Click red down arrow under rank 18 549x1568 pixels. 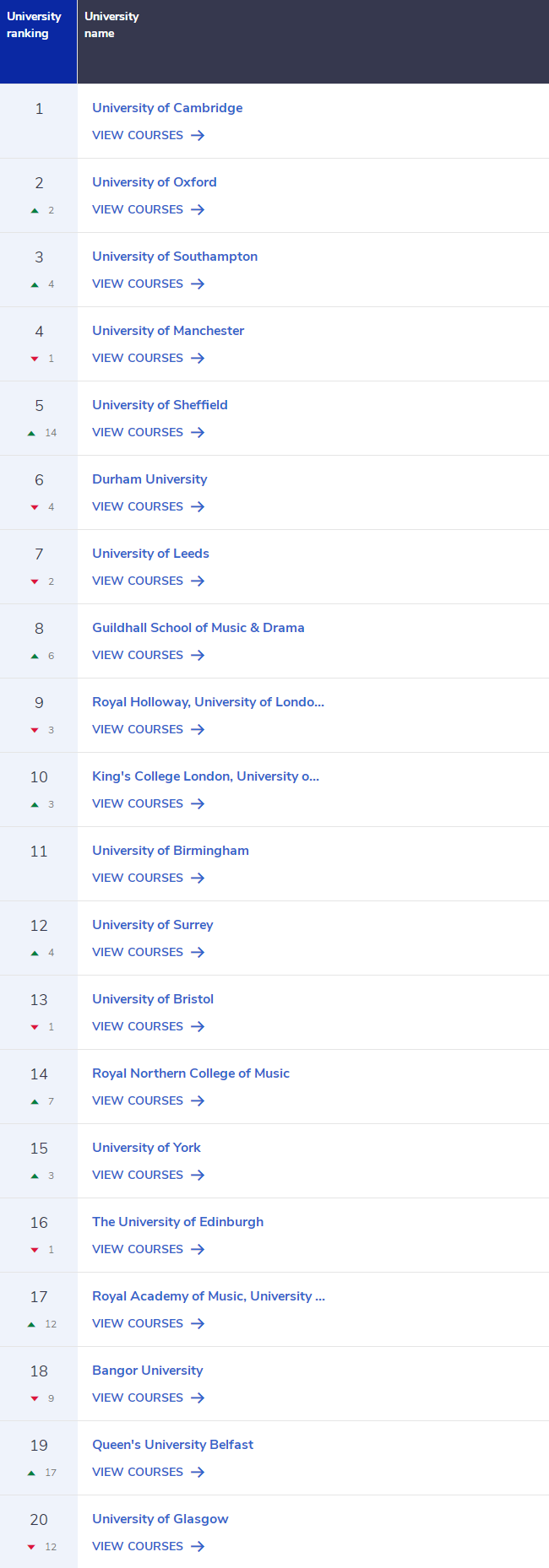(x=35, y=1398)
